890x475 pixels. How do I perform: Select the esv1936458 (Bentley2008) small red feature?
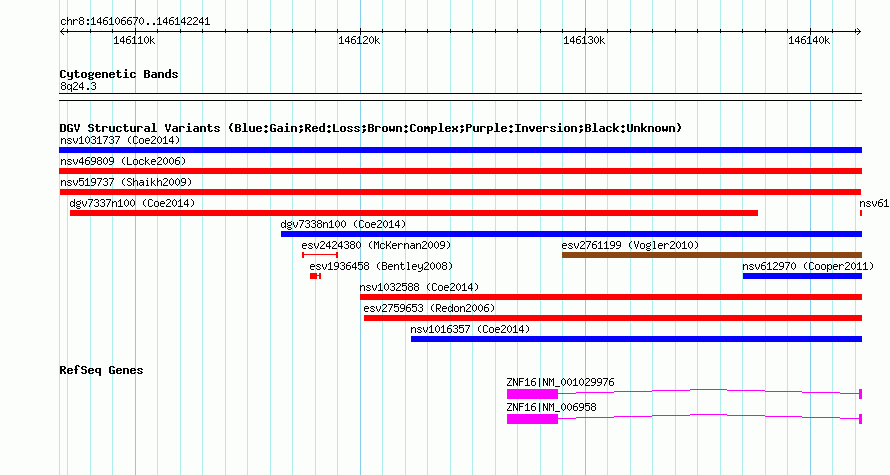click(x=316, y=276)
